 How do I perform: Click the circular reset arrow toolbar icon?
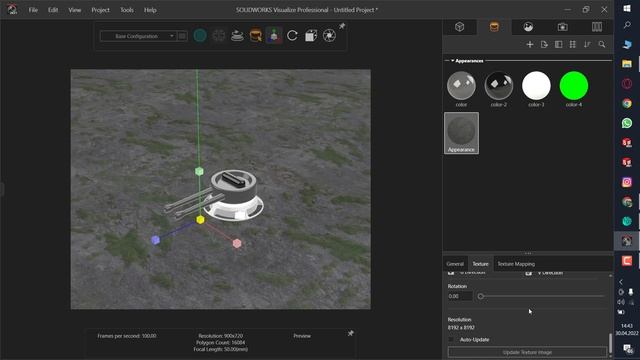tap(292, 36)
